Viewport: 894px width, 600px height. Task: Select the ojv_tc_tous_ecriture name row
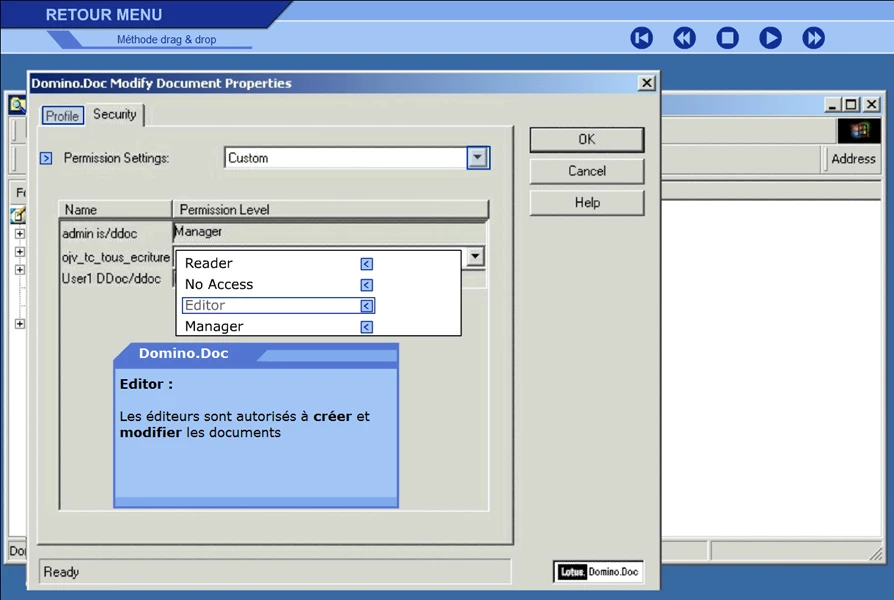click(x=116, y=258)
